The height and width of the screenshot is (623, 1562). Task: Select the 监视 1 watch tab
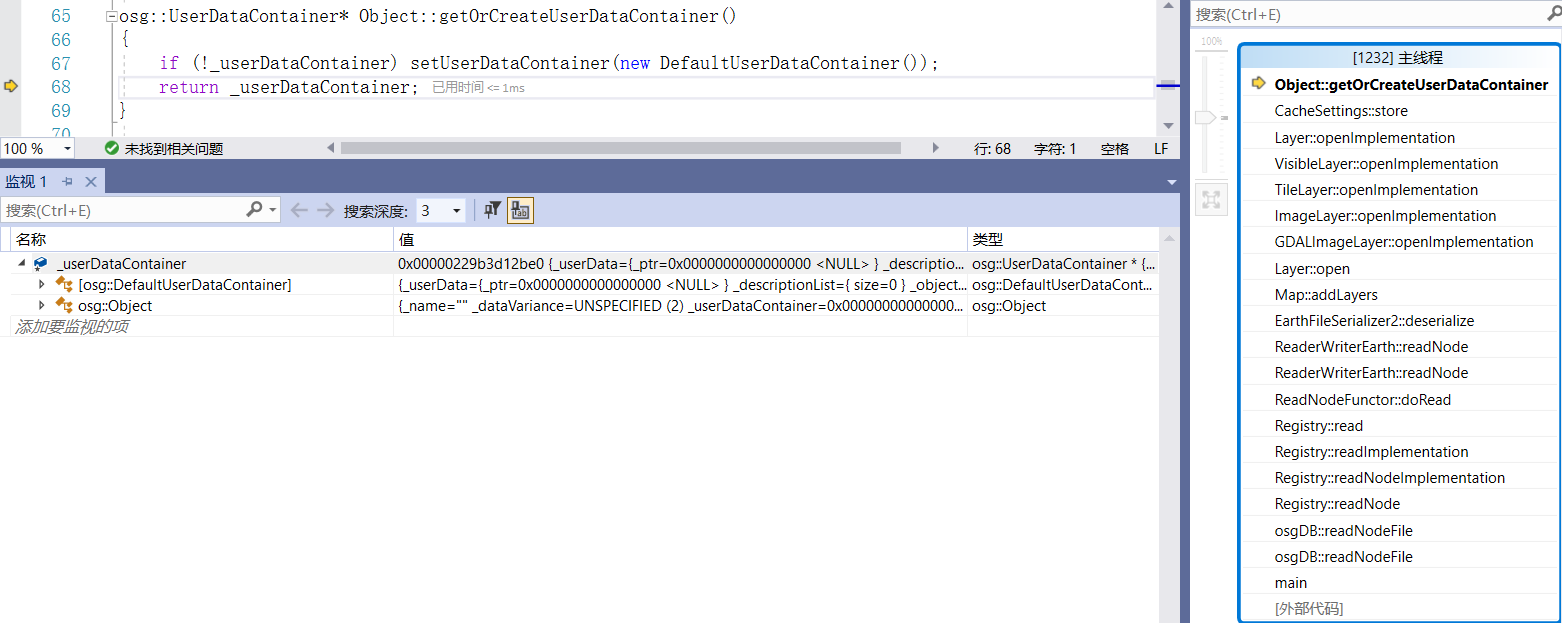click(x=27, y=181)
